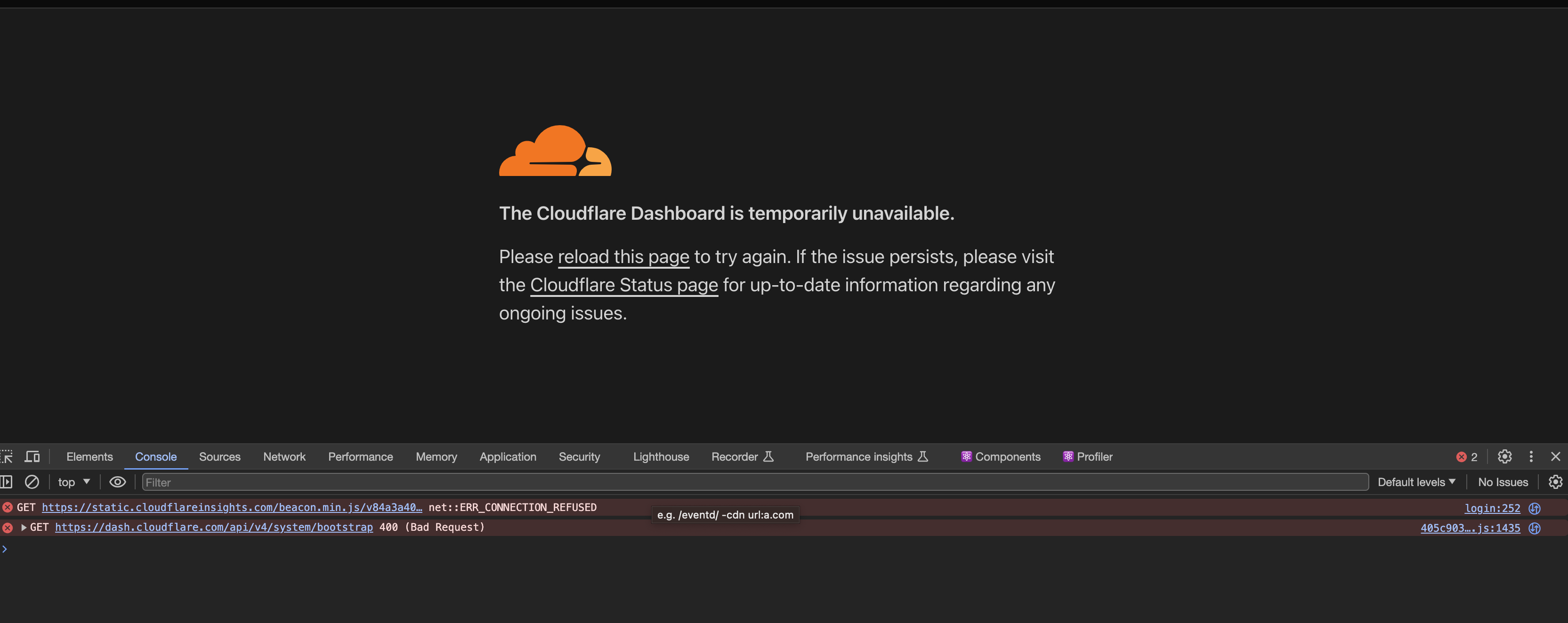
Task: Click the red error count badge showing 2
Action: [1466, 457]
